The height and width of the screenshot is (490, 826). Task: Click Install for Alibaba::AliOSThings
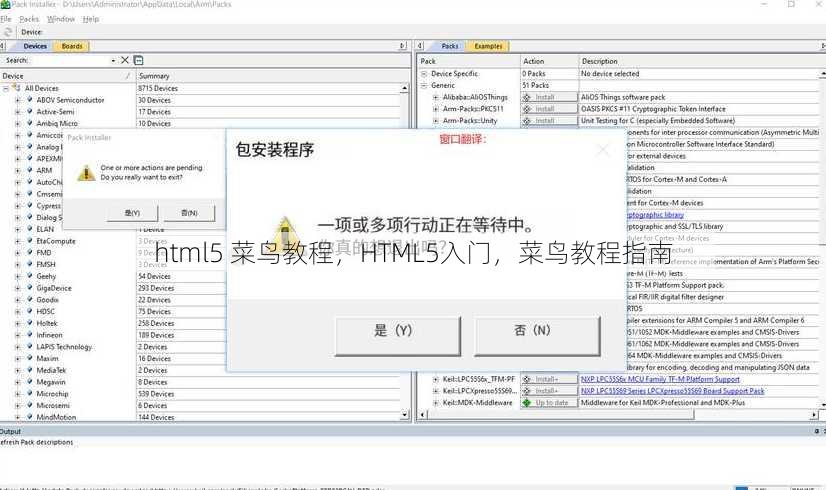549,97
